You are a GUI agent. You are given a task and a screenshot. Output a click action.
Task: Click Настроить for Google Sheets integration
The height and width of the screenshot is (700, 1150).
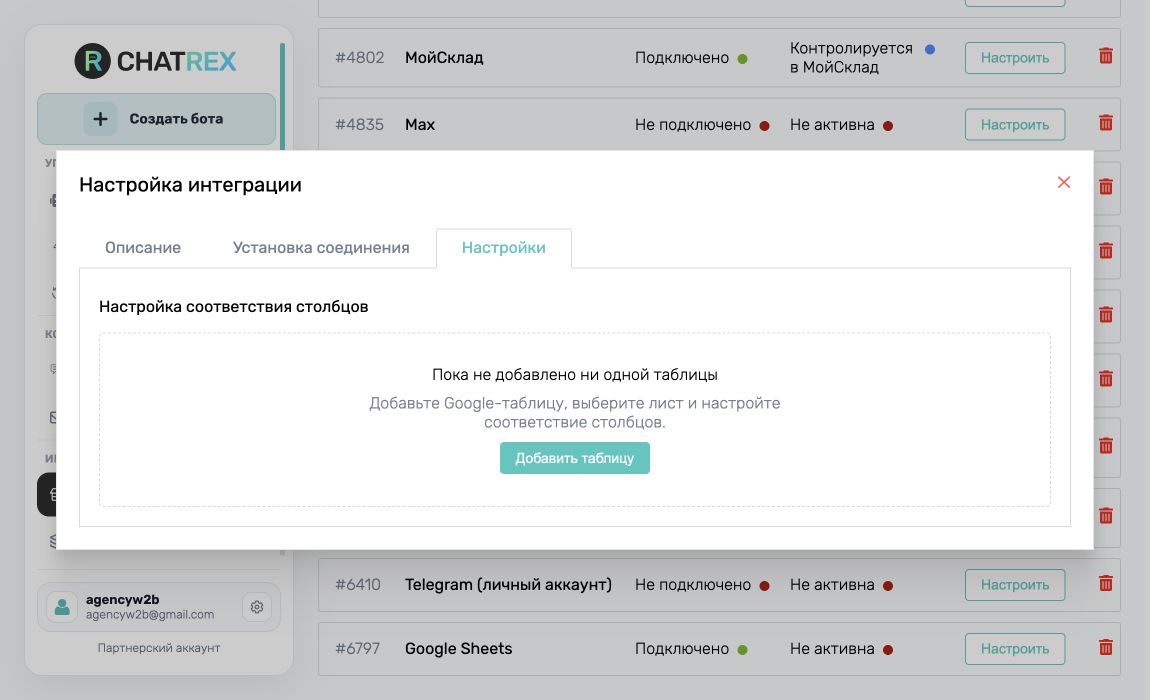click(1015, 649)
